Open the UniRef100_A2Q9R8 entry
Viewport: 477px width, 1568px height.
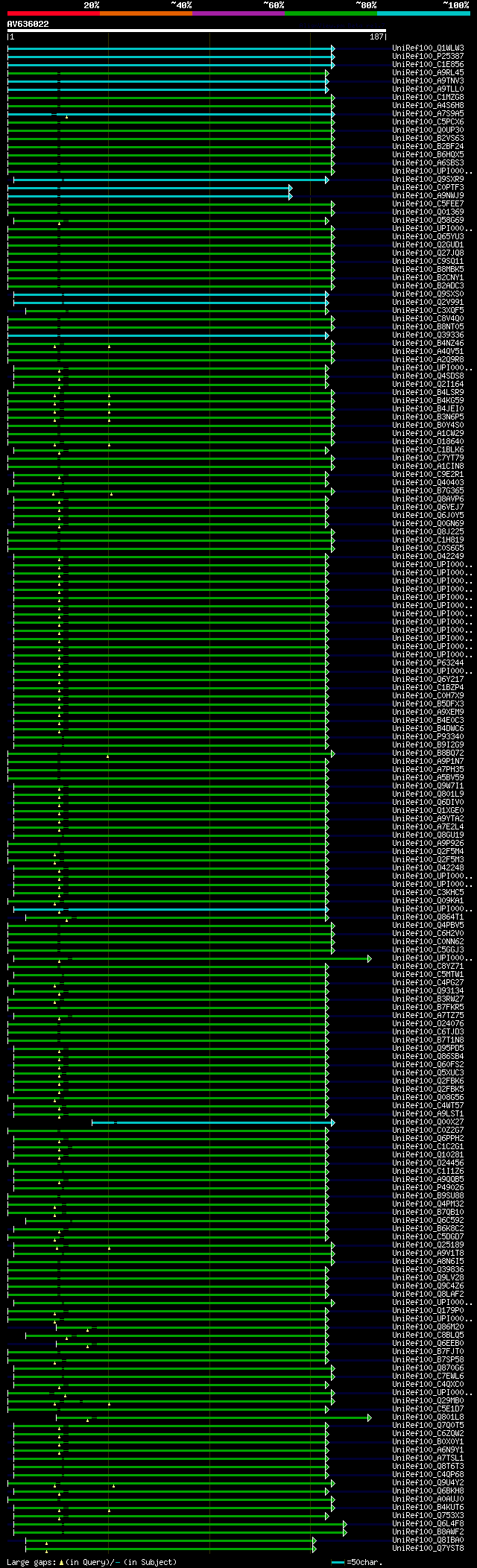point(429,360)
